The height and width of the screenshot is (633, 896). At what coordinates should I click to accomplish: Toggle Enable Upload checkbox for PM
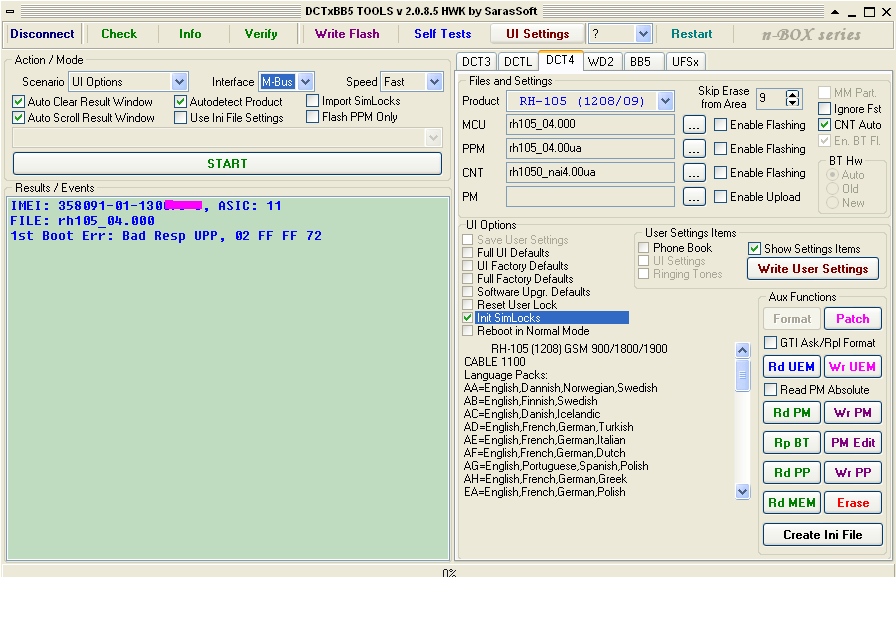pyautogui.click(x=721, y=197)
